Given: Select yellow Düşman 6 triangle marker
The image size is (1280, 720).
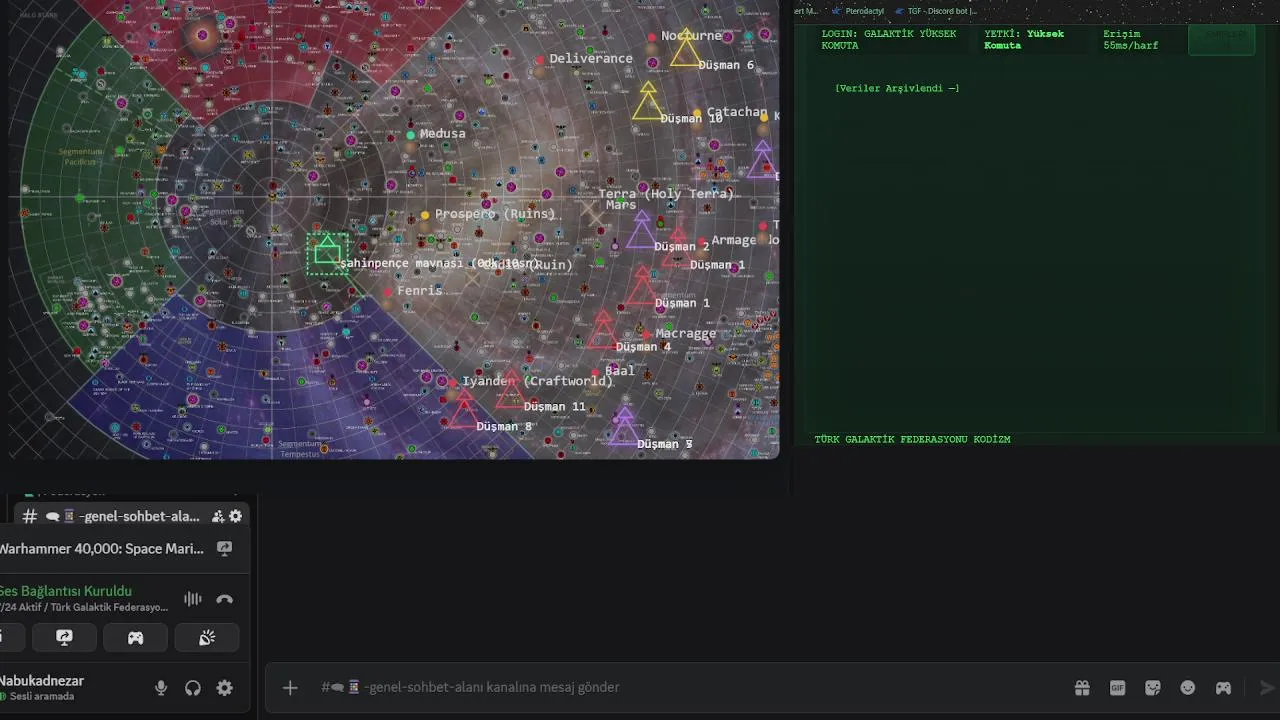Looking at the screenshot, I should [x=686, y=49].
